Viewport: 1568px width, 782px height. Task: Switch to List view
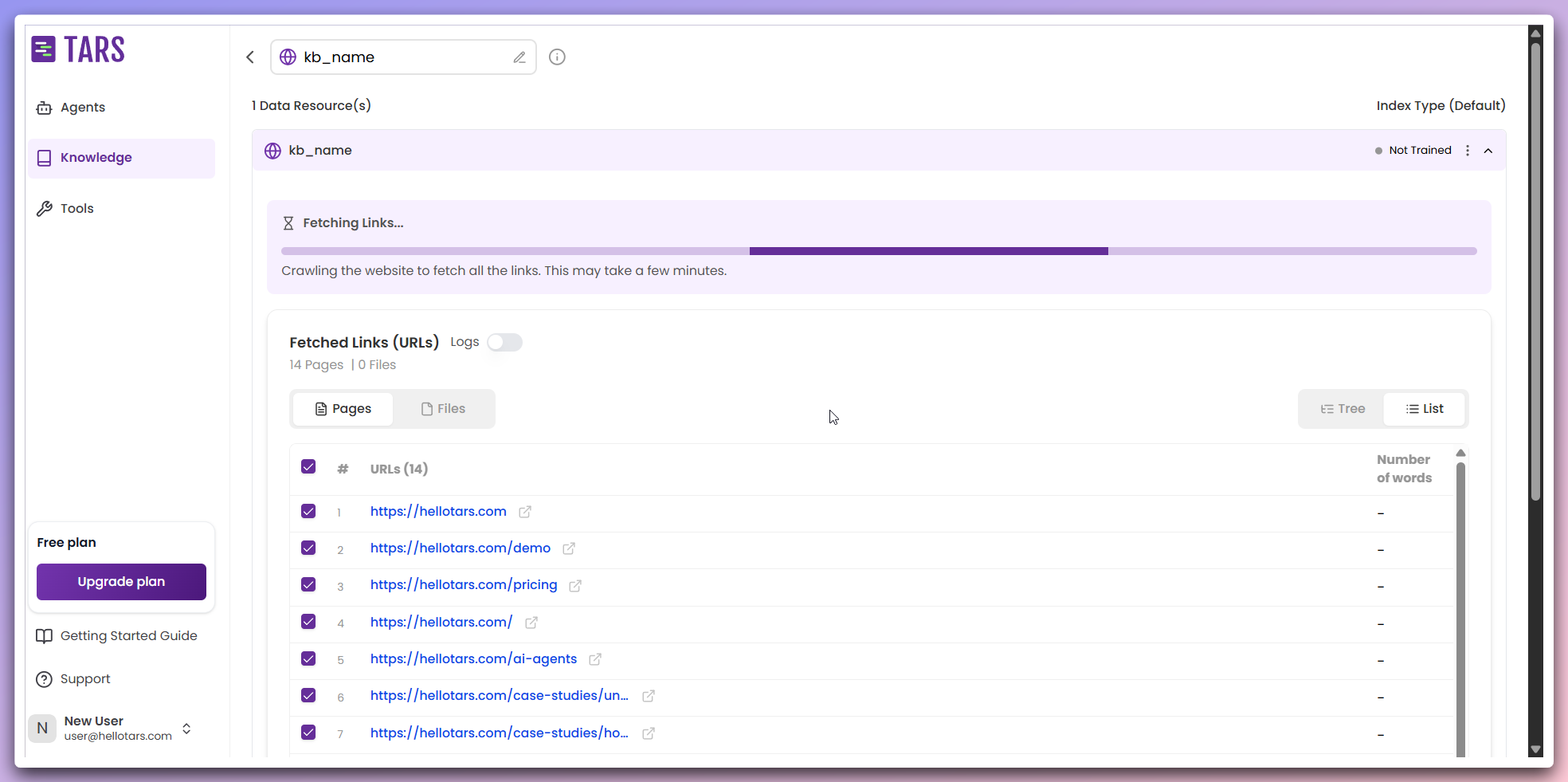click(x=1425, y=409)
